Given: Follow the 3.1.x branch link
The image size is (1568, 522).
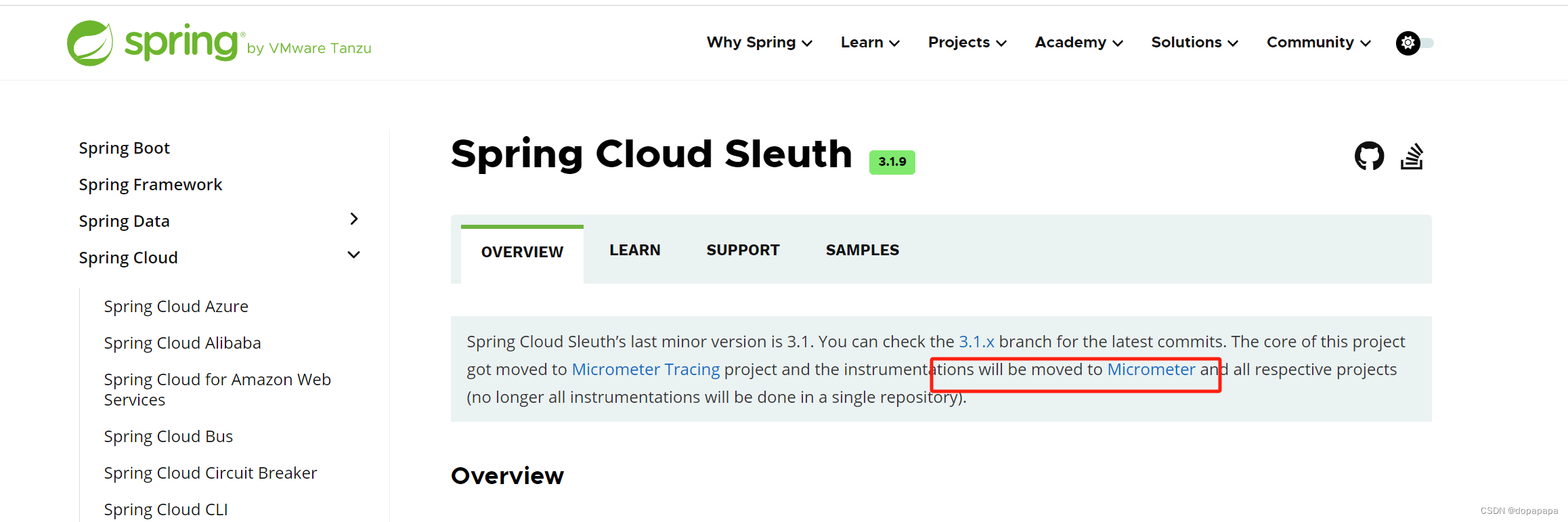Looking at the screenshot, I should click(976, 342).
